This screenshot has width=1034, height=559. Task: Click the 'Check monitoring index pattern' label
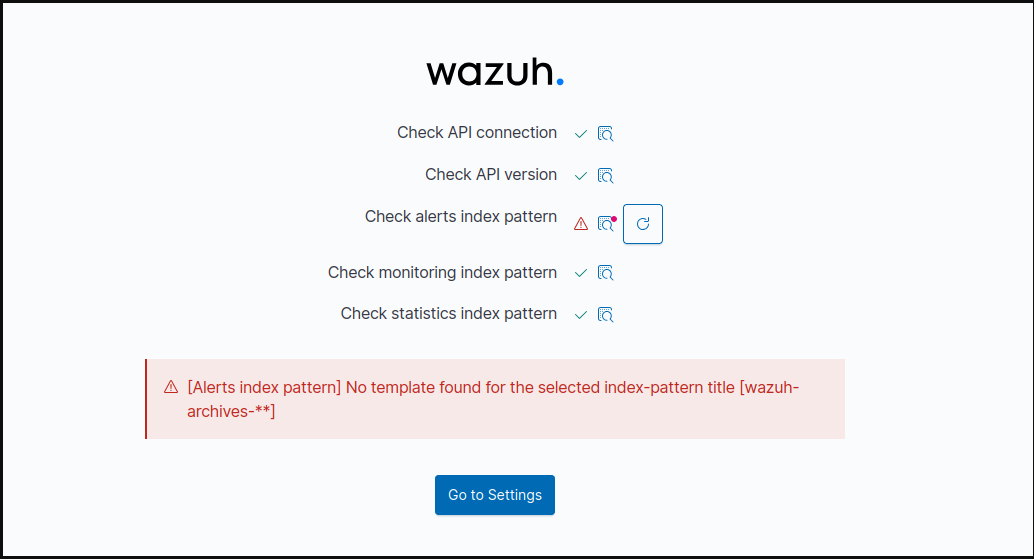point(442,272)
